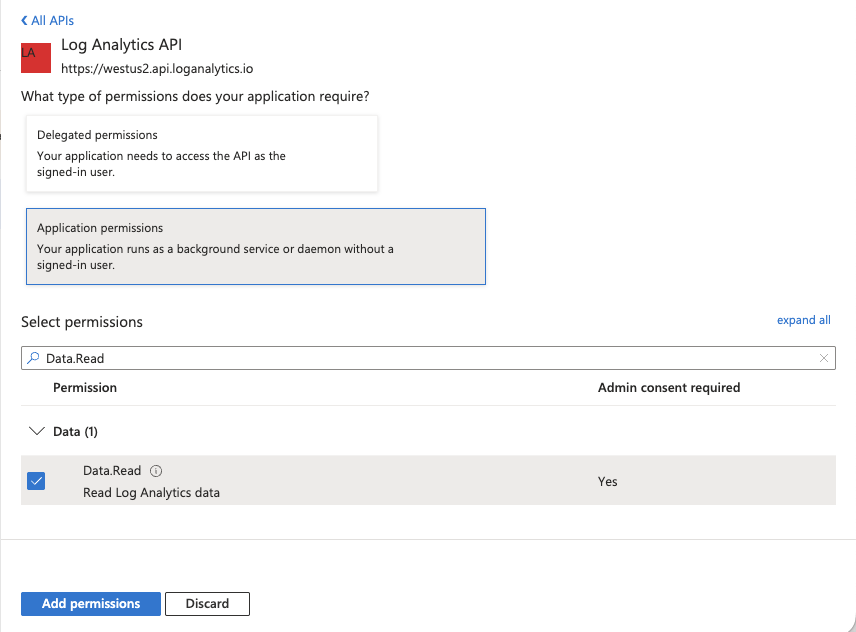This screenshot has width=856, height=632.
Task: Show the info tooltip beside Data.Read
Action: click(x=156, y=471)
